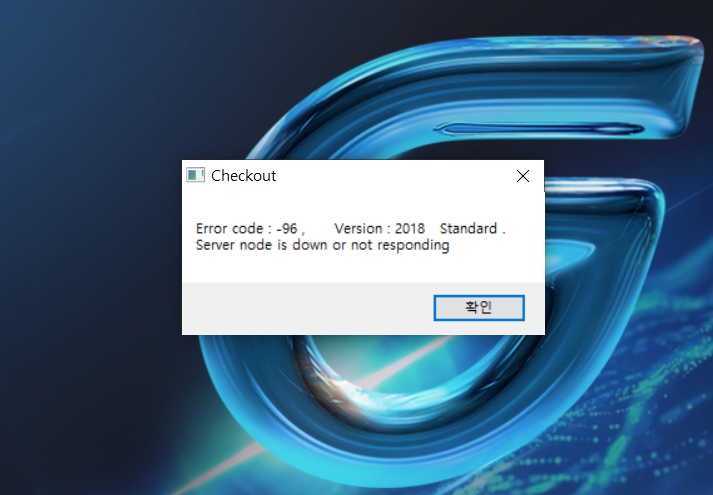
Task: Click gray footer area left of 확인
Action: tap(307, 308)
